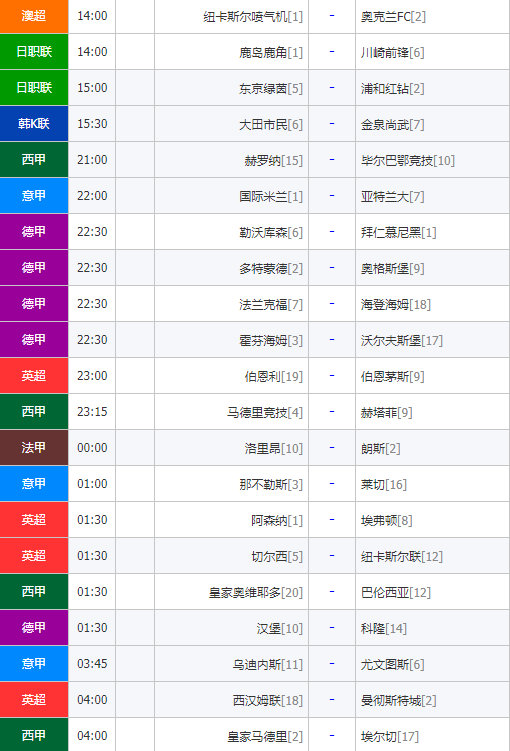The width and height of the screenshot is (510, 751).
Task: Select team 乌迪内斯[11]
Action: pos(268,664)
